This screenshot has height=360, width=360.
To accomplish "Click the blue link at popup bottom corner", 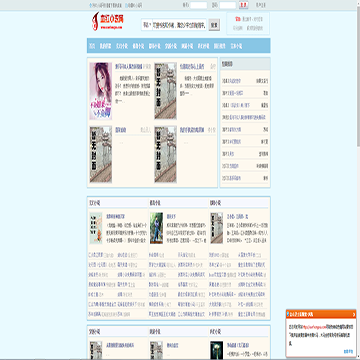I will (x=348, y=351).
